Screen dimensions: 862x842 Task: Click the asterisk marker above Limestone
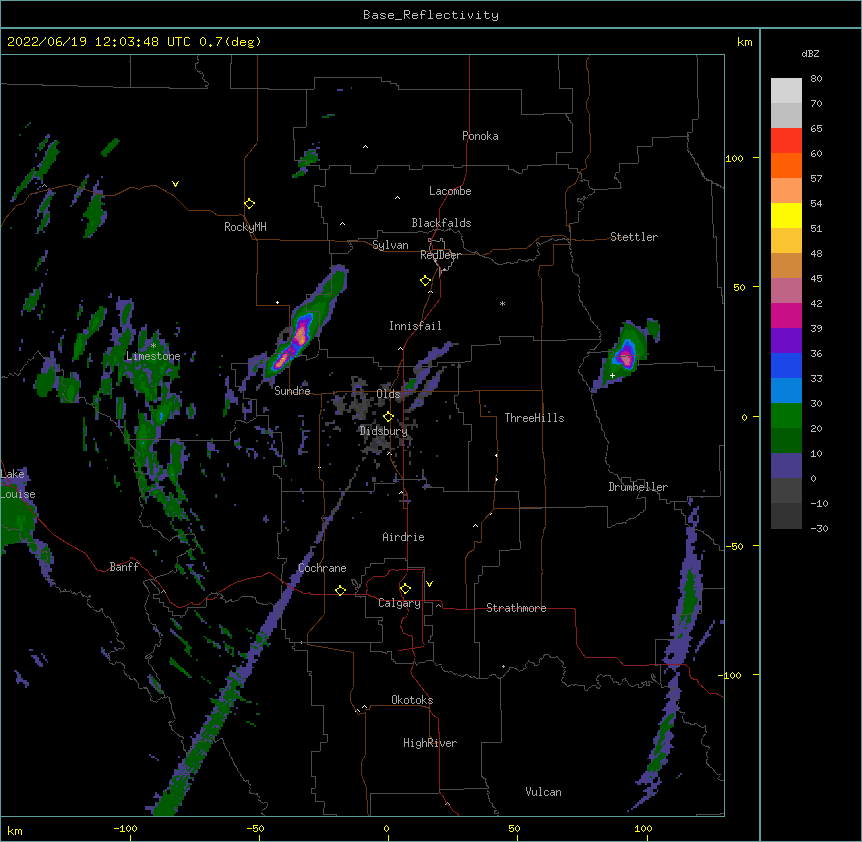pos(153,346)
